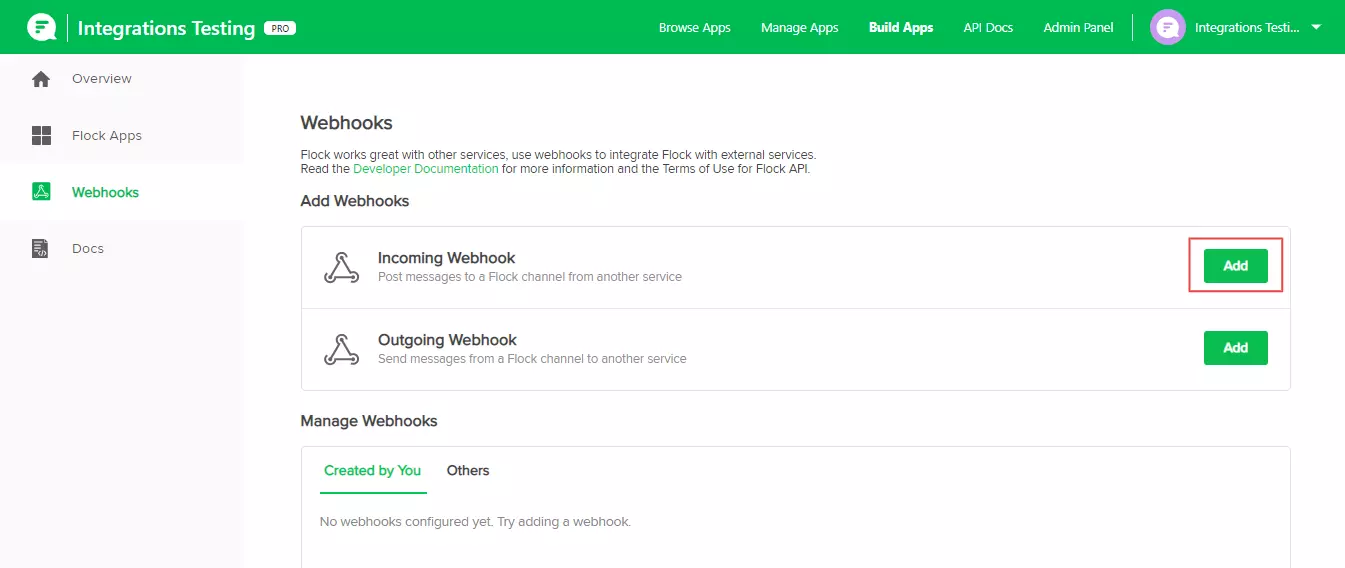This screenshot has width=1345, height=568.
Task: Add an Outgoing Webhook
Action: [x=1235, y=348]
